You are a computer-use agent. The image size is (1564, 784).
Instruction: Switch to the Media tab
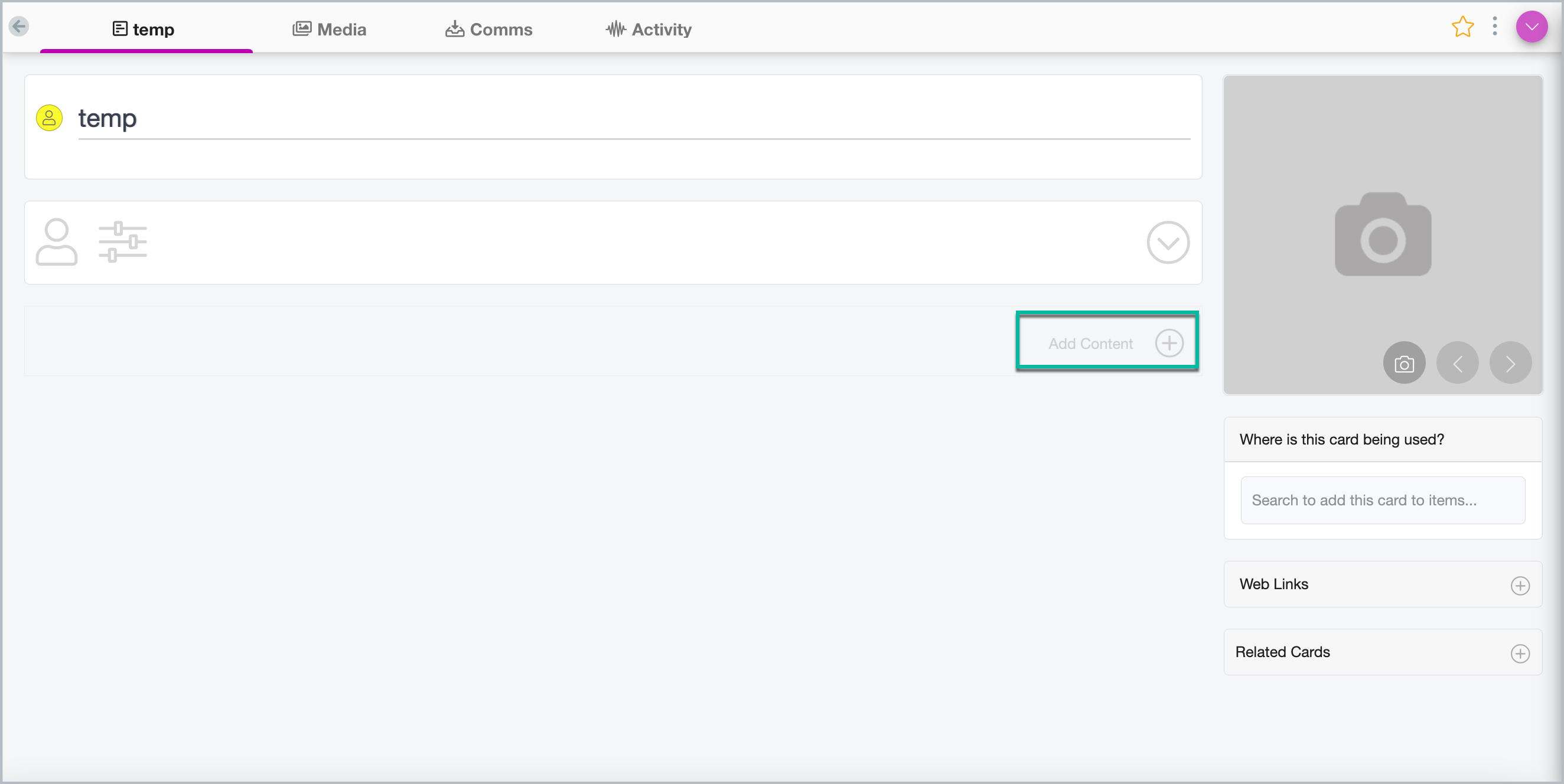(329, 29)
